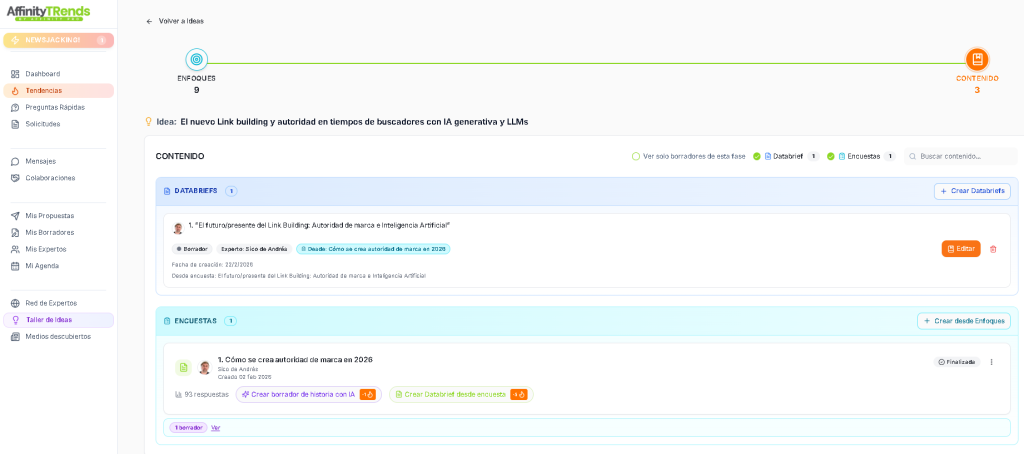The image size is (1024, 454).
Task: Focus the Buscar contenido search field
Action: point(965,156)
